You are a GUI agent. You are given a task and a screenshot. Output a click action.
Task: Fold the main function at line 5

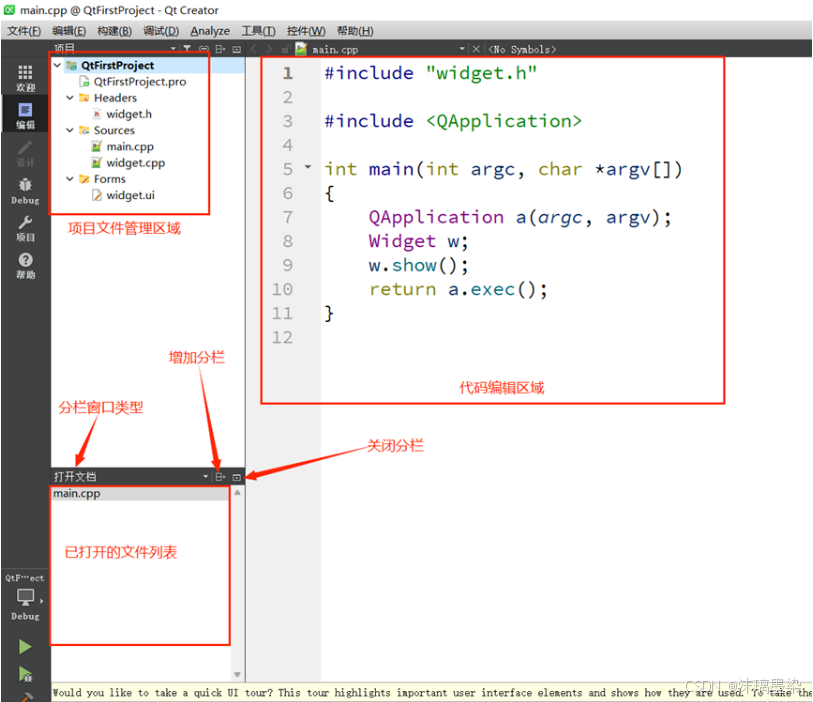pos(308,167)
